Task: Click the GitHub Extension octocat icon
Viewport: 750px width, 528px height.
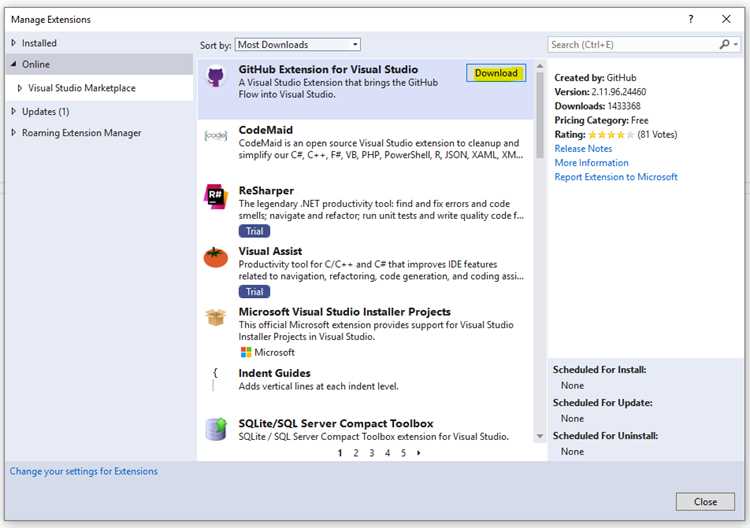Action: click(x=216, y=76)
